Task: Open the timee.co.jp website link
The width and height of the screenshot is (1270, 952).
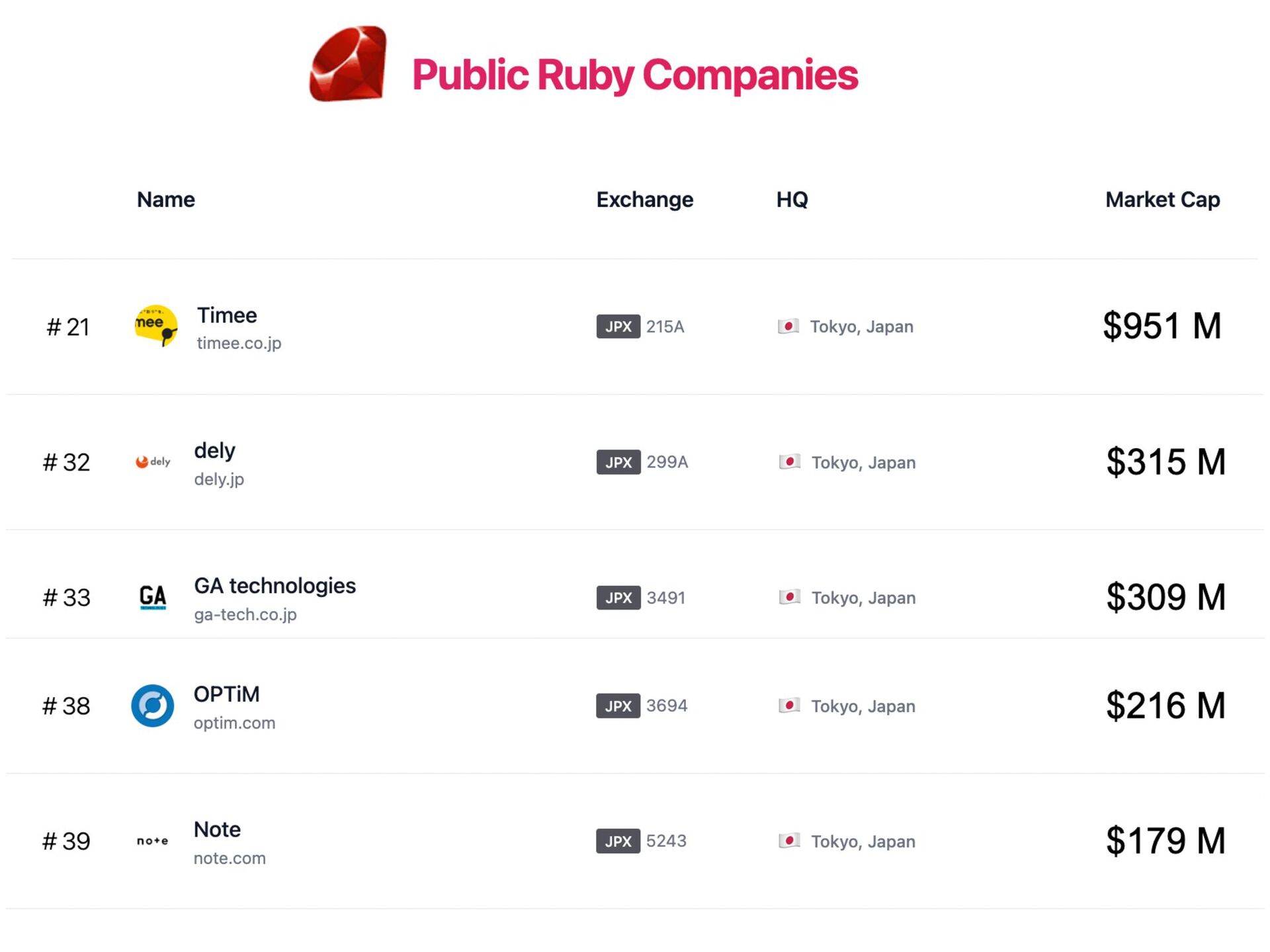Action: coord(239,343)
